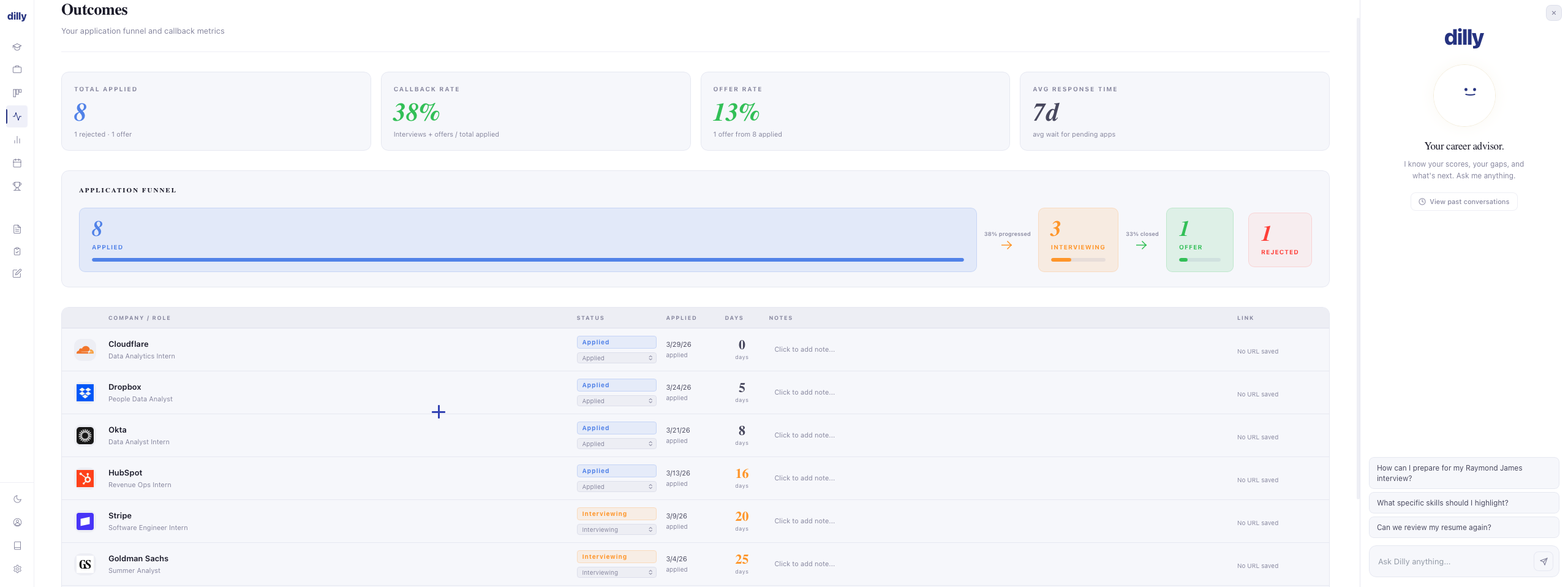Open the Stripe interviewing status dropdown
The height and width of the screenshot is (587, 1568).
tap(616, 529)
